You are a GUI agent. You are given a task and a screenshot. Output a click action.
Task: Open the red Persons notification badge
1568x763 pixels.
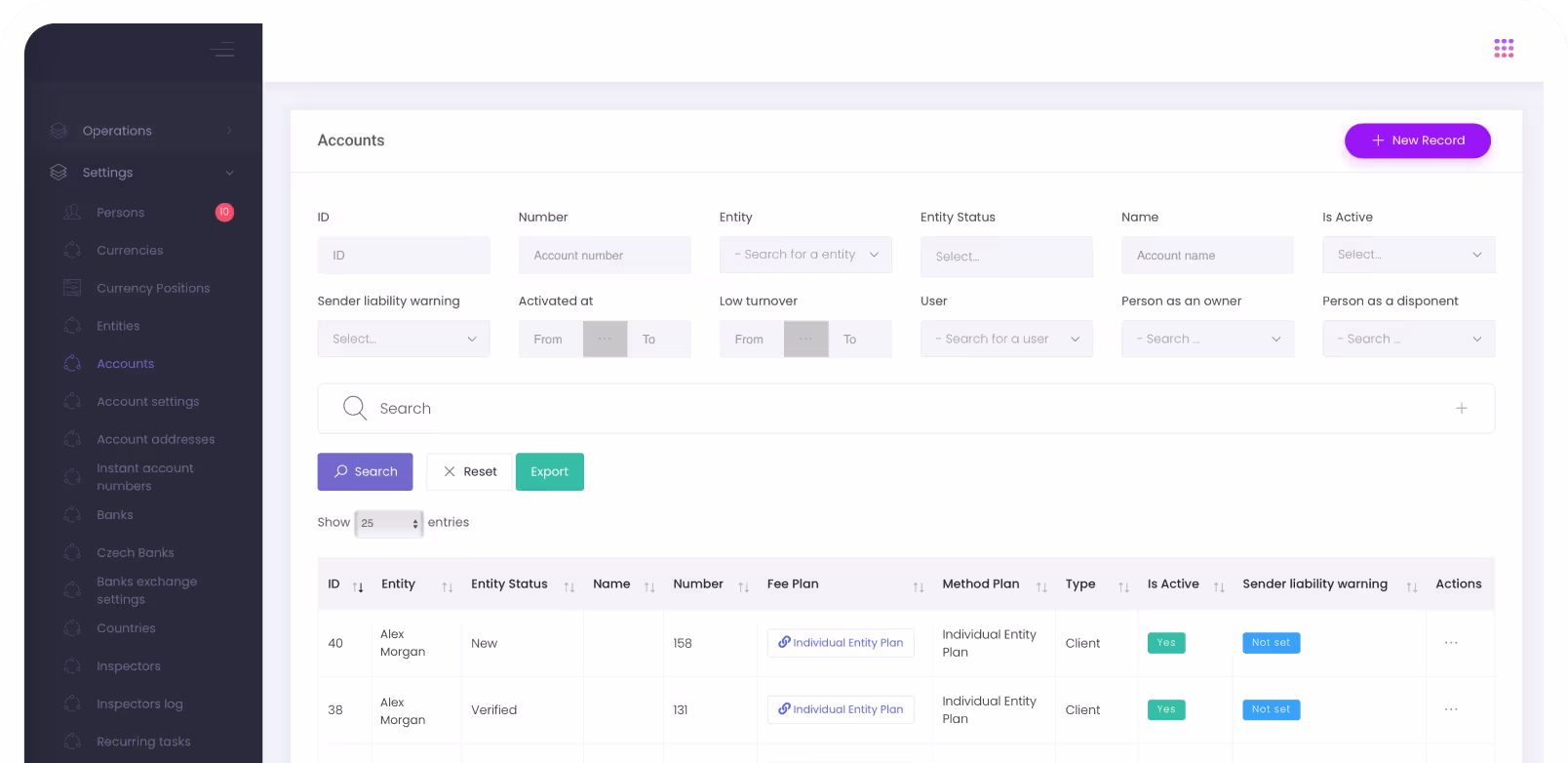[224, 212]
